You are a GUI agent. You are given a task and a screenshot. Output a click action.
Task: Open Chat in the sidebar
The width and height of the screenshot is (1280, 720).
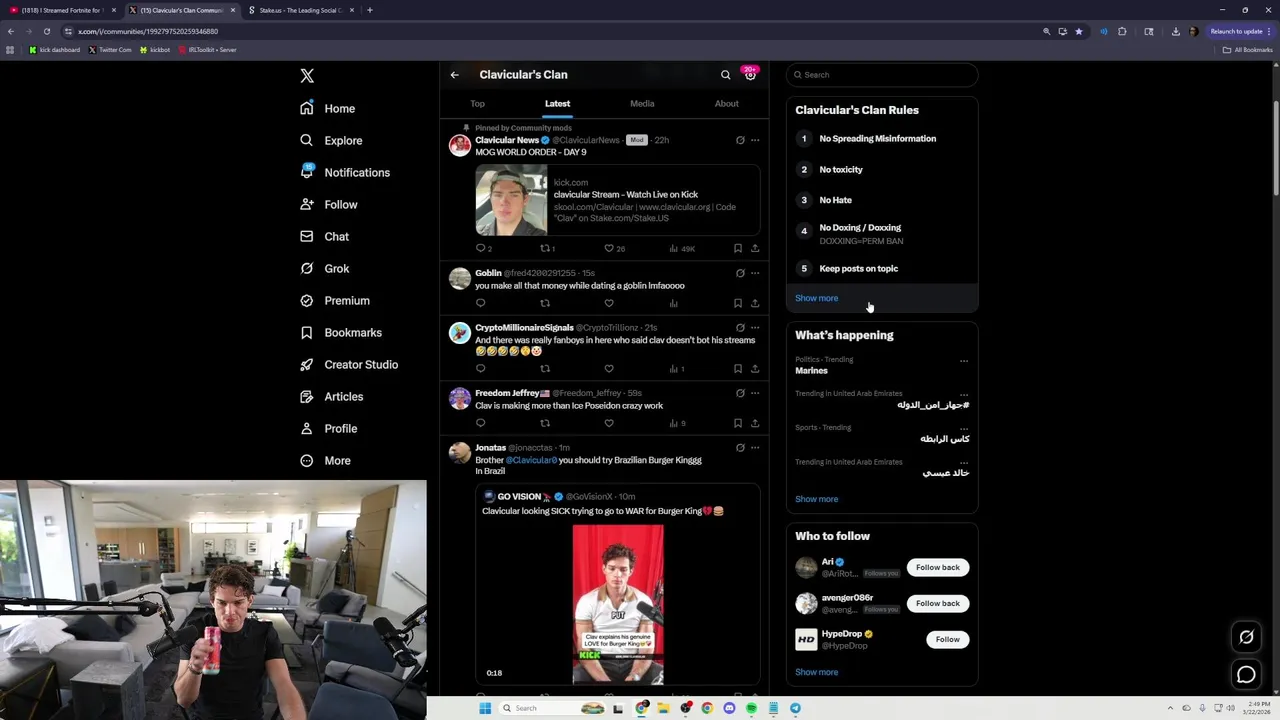324,236
